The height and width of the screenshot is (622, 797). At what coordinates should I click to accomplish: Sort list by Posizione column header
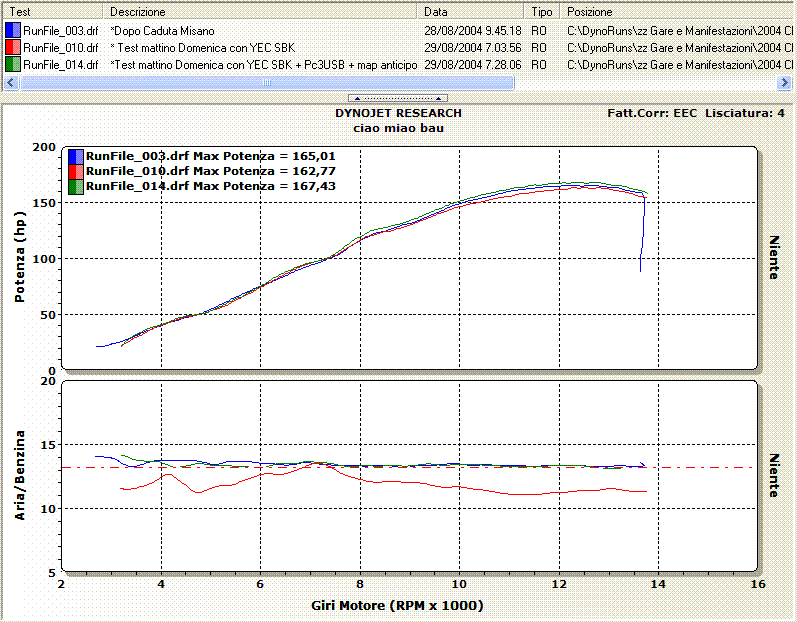pos(676,12)
